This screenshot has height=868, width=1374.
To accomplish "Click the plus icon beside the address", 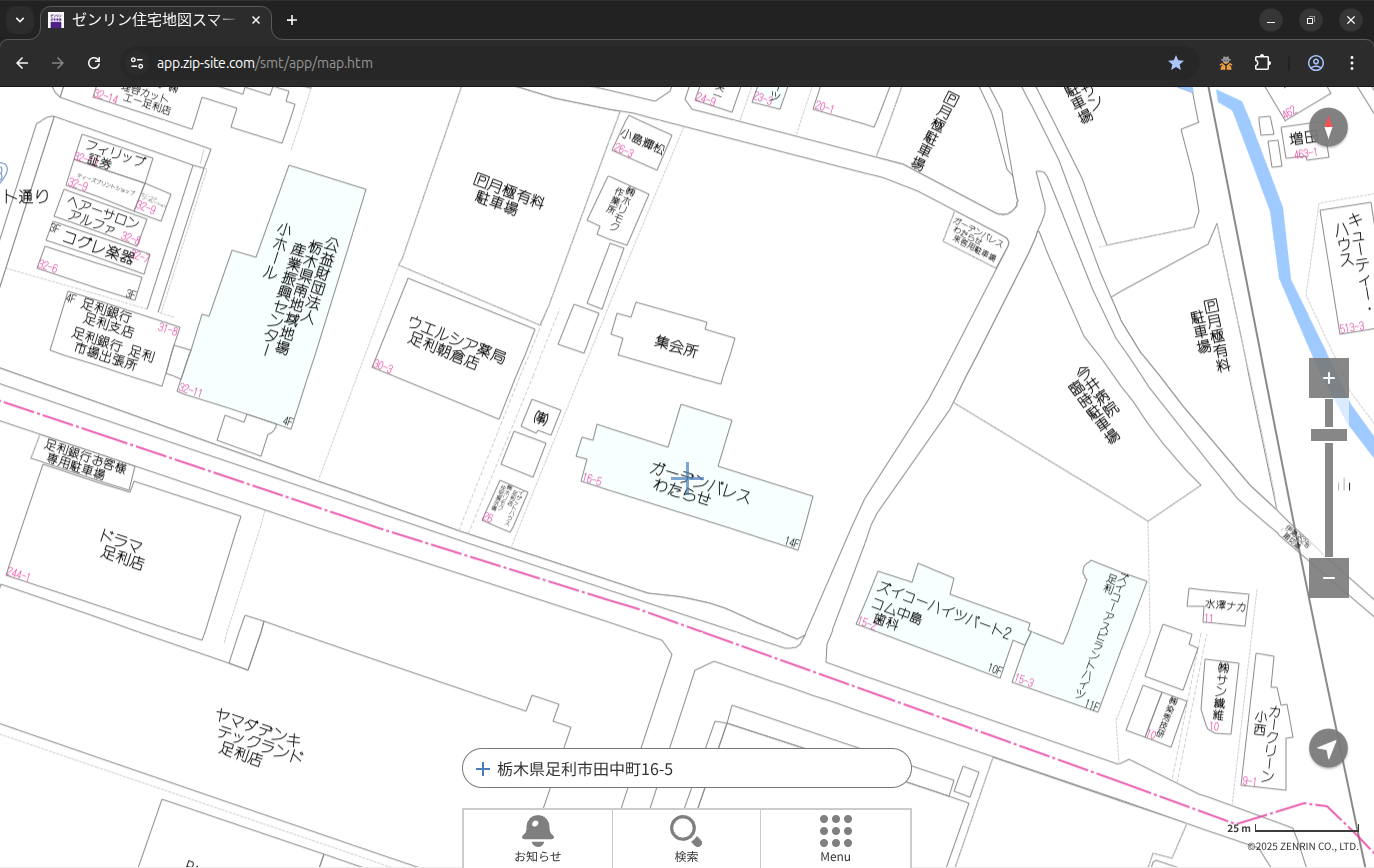I will point(483,769).
